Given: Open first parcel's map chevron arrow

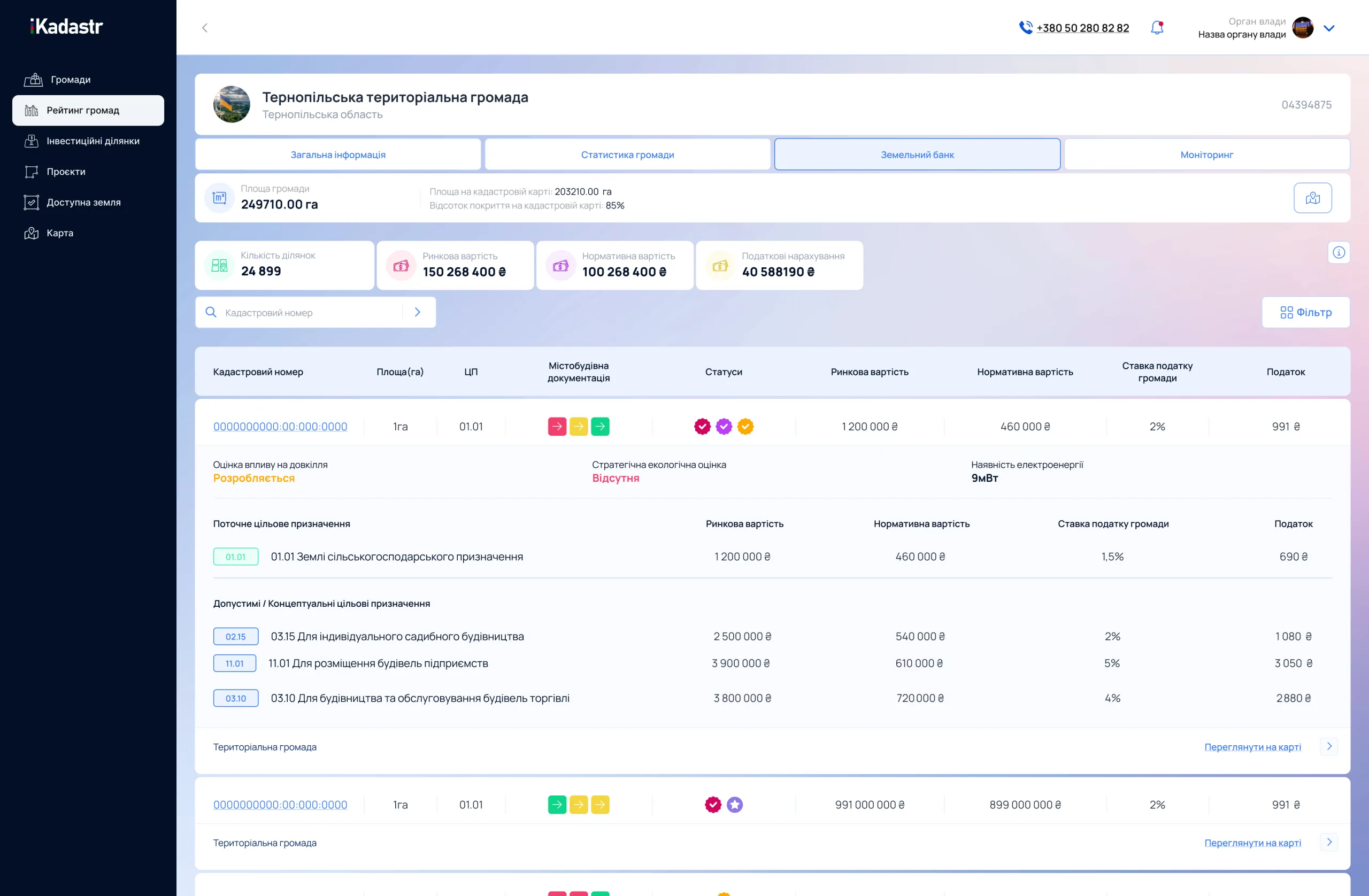Looking at the screenshot, I should (x=1329, y=746).
